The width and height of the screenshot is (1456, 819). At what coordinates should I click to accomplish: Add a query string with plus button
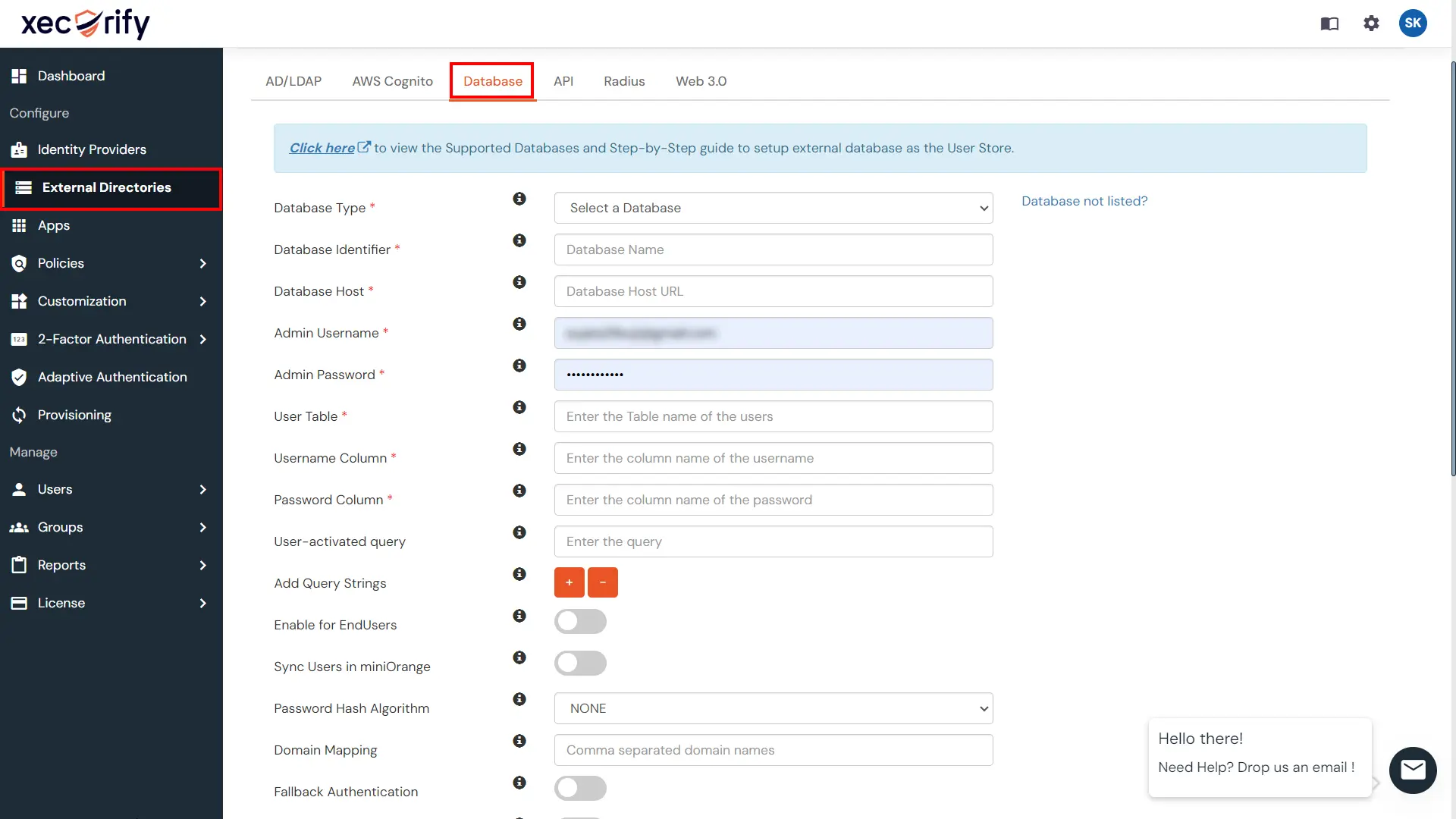click(570, 582)
